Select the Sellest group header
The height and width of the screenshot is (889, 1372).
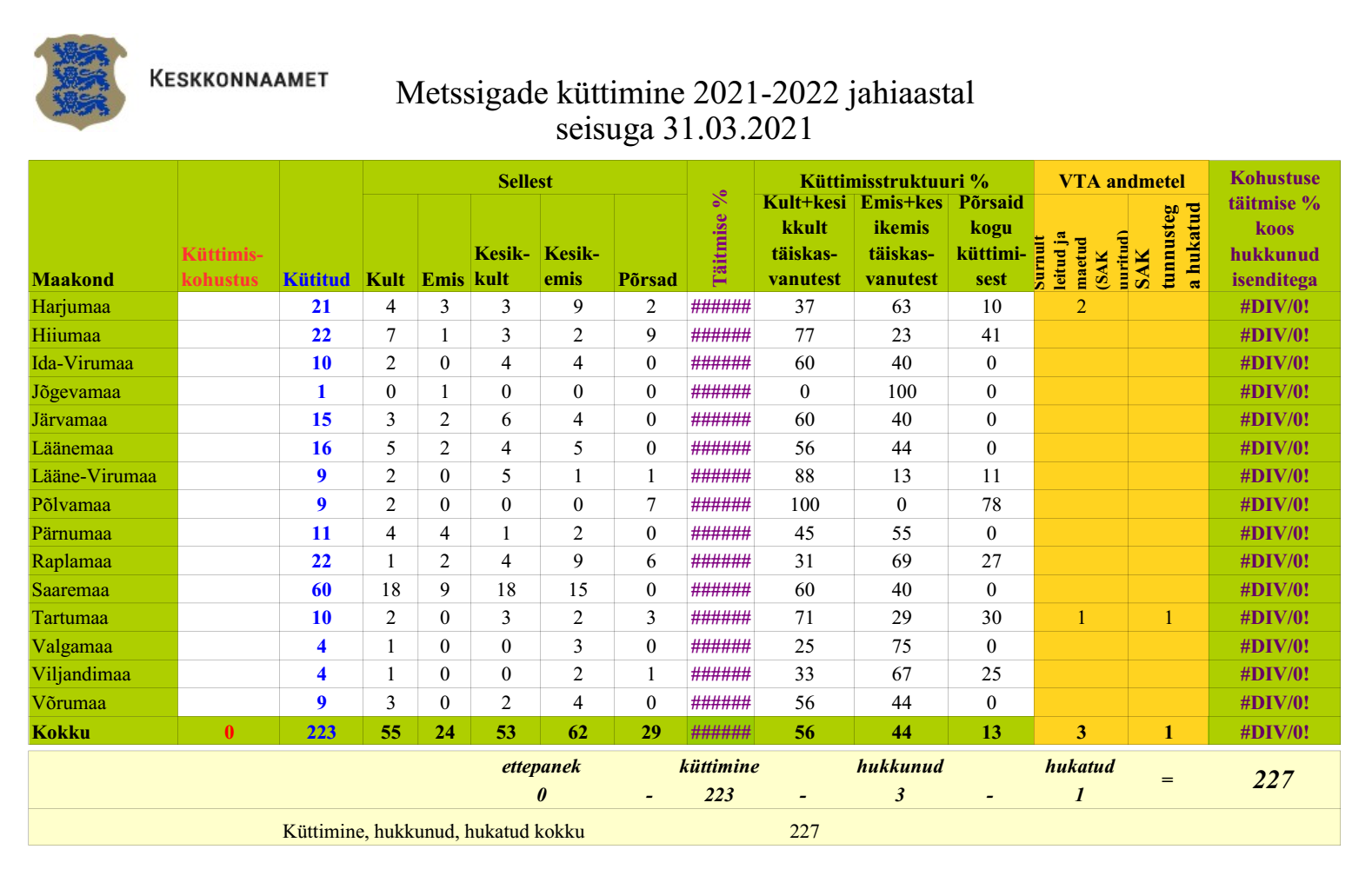pyautogui.click(x=524, y=181)
